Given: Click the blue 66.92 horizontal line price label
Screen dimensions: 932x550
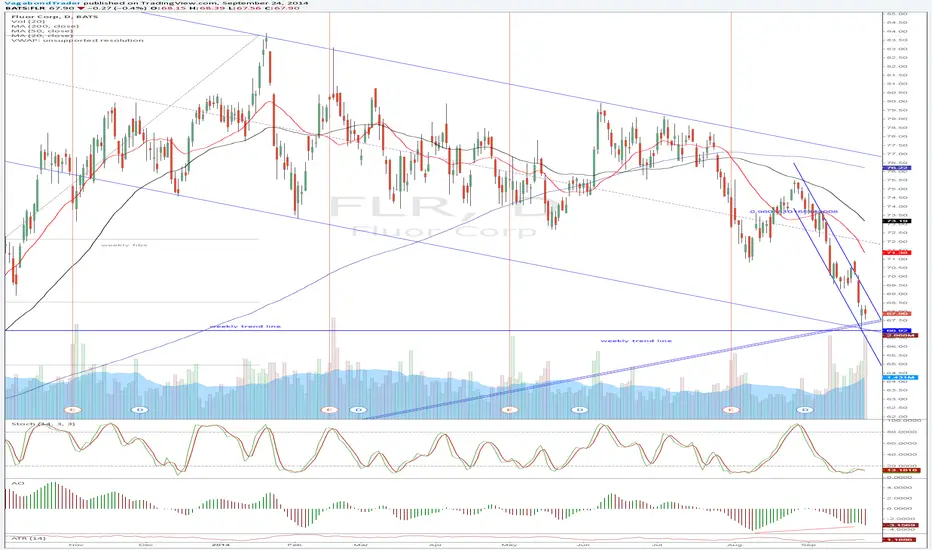Looking at the screenshot, I should [x=898, y=331].
